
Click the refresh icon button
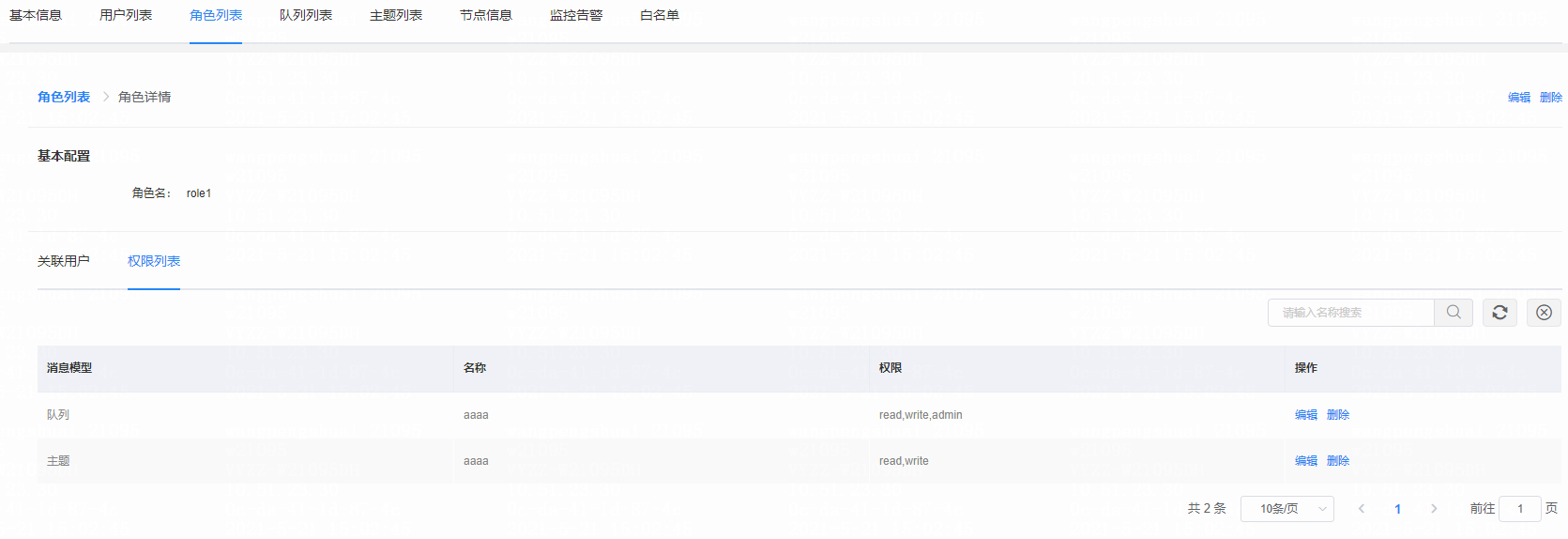[x=1499, y=313]
